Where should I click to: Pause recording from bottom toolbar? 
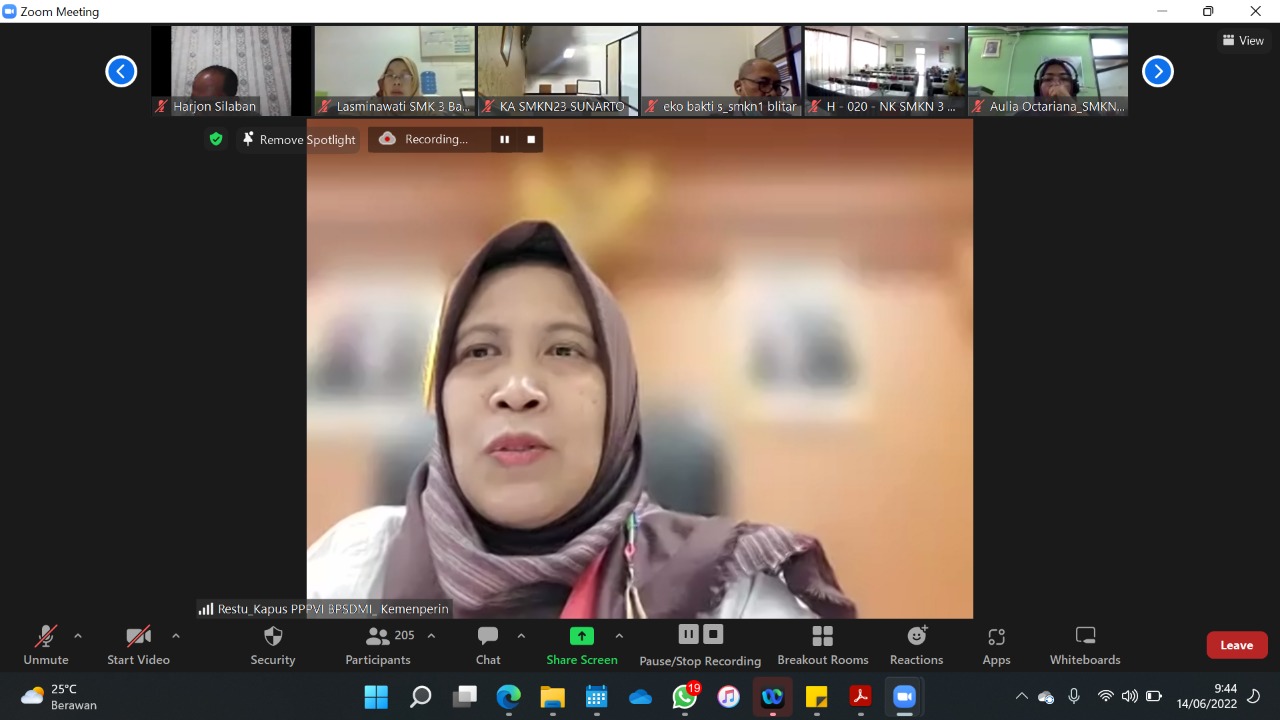(688, 634)
